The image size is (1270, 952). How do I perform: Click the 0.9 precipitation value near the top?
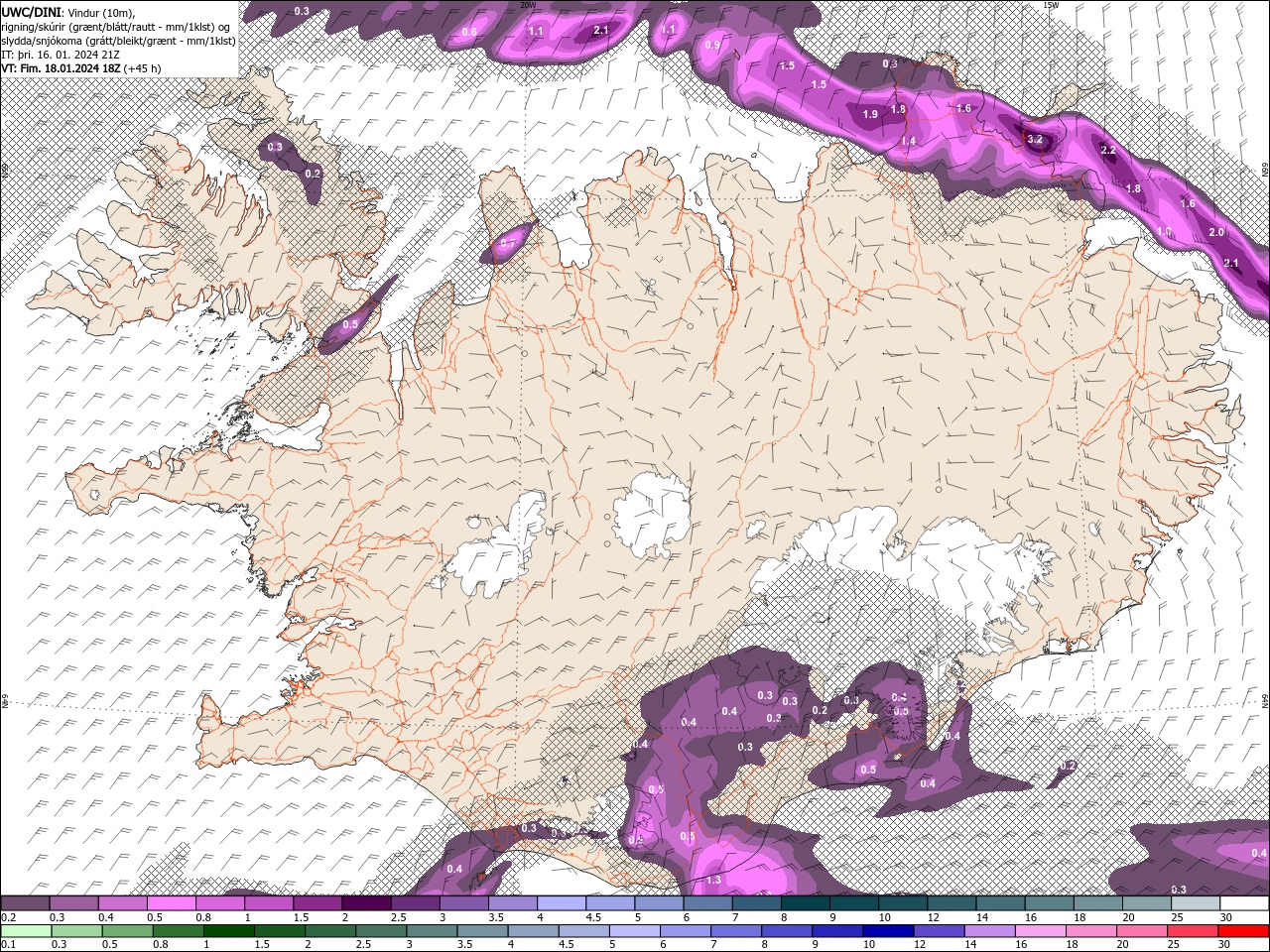(x=712, y=45)
